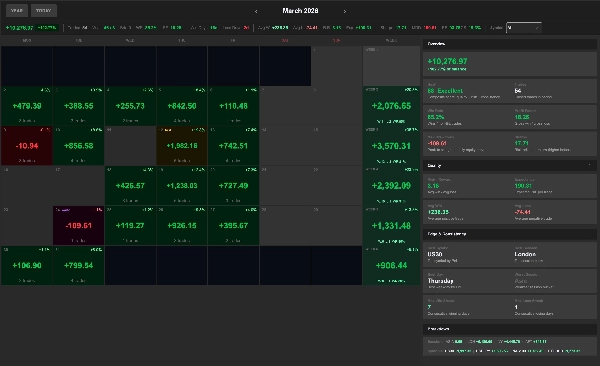Click the 16.26 profit factor value

click(522, 117)
